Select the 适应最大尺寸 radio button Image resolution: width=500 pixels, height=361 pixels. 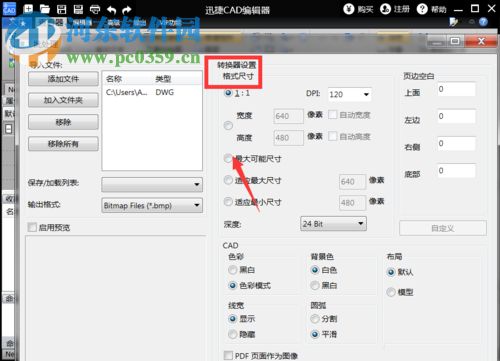(x=228, y=180)
